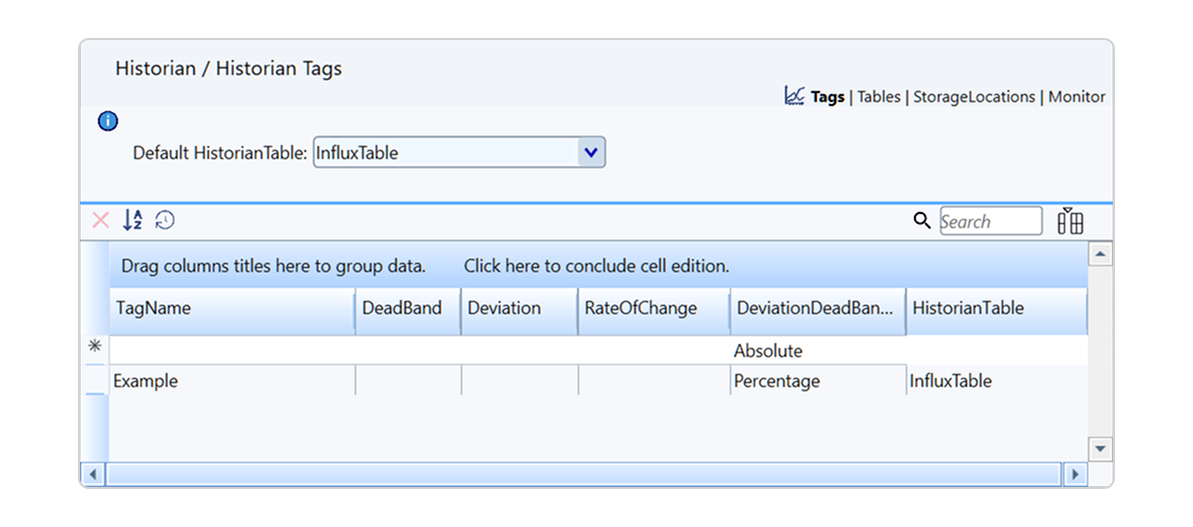Viewport: 1193px width, 527px height.
Task: Open the Percentage DeviationDeadBand cell
Action: click(818, 381)
